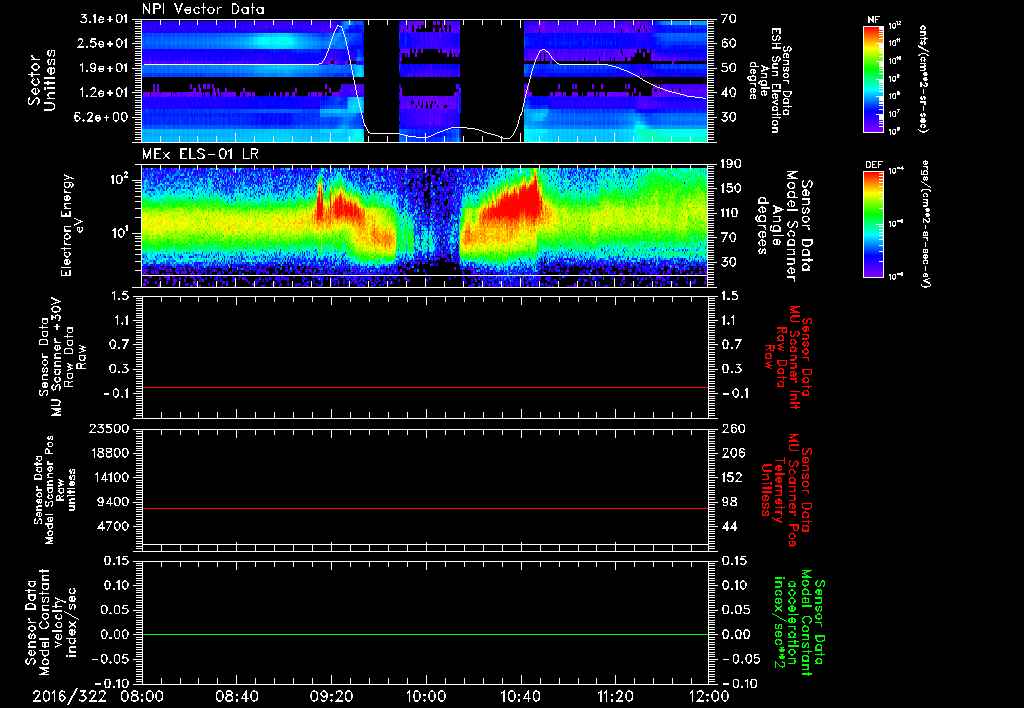Click the "10:00" time tick label
This screenshot has width=1024, height=708.
(x=426, y=696)
